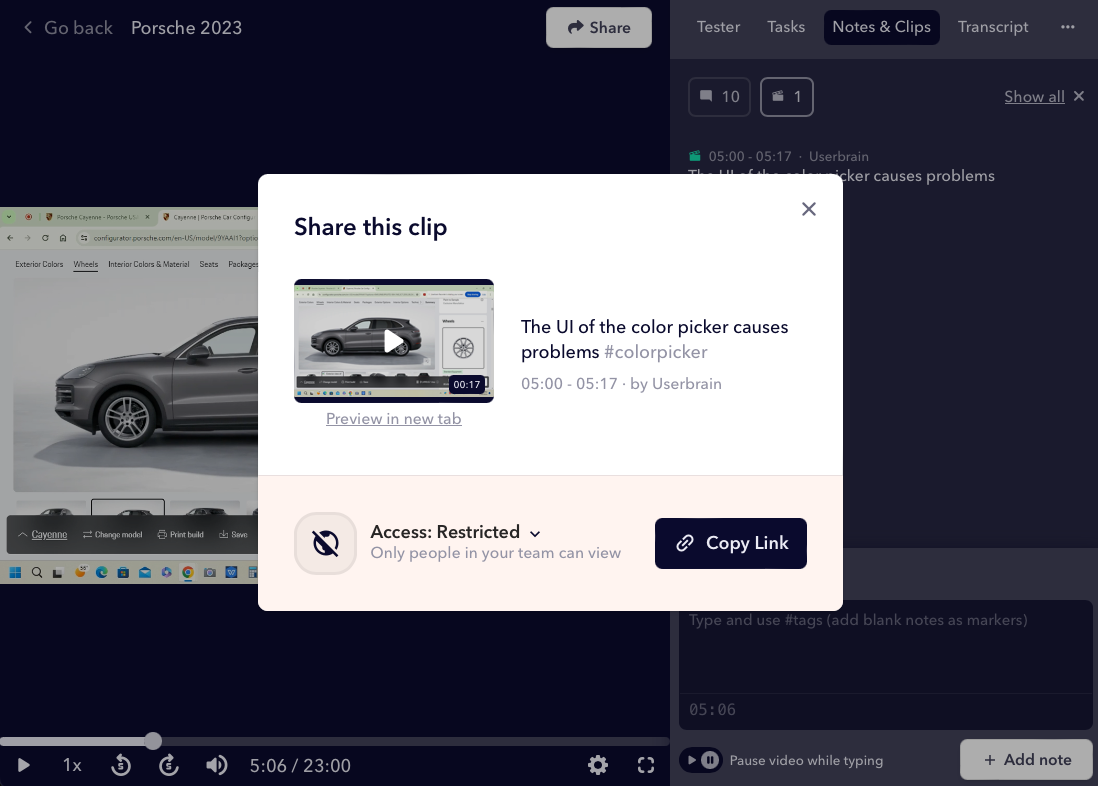The height and width of the screenshot is (786, 1098).
Task: Play the clip preview thumbnail
Action: coord(394,340)
